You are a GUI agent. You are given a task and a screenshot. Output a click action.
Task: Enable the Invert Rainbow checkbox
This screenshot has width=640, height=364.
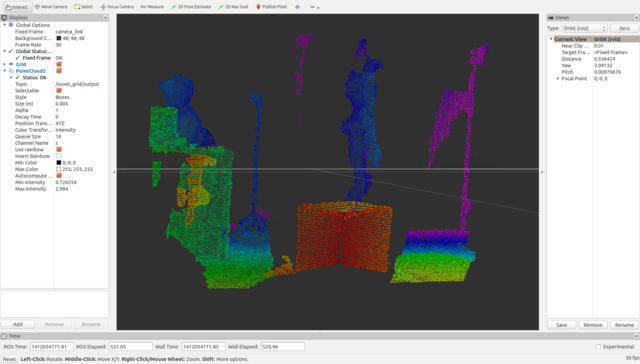pyautogui.click(x=59, y=156)
